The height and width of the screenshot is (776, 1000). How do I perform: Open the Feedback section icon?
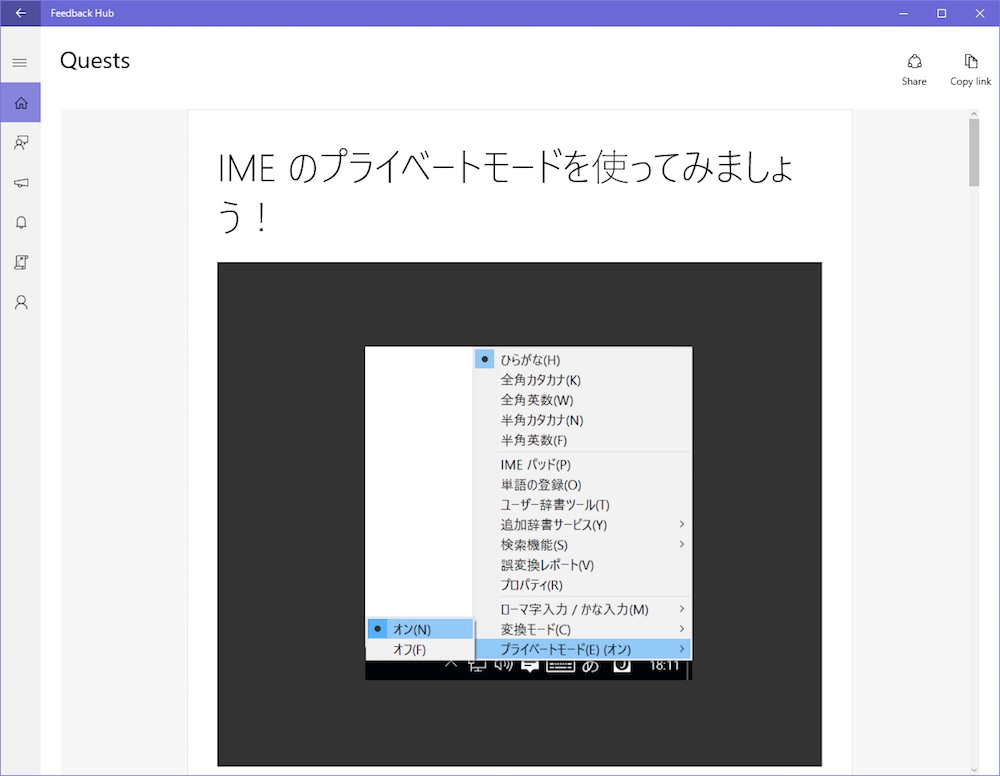click(20, 142)
